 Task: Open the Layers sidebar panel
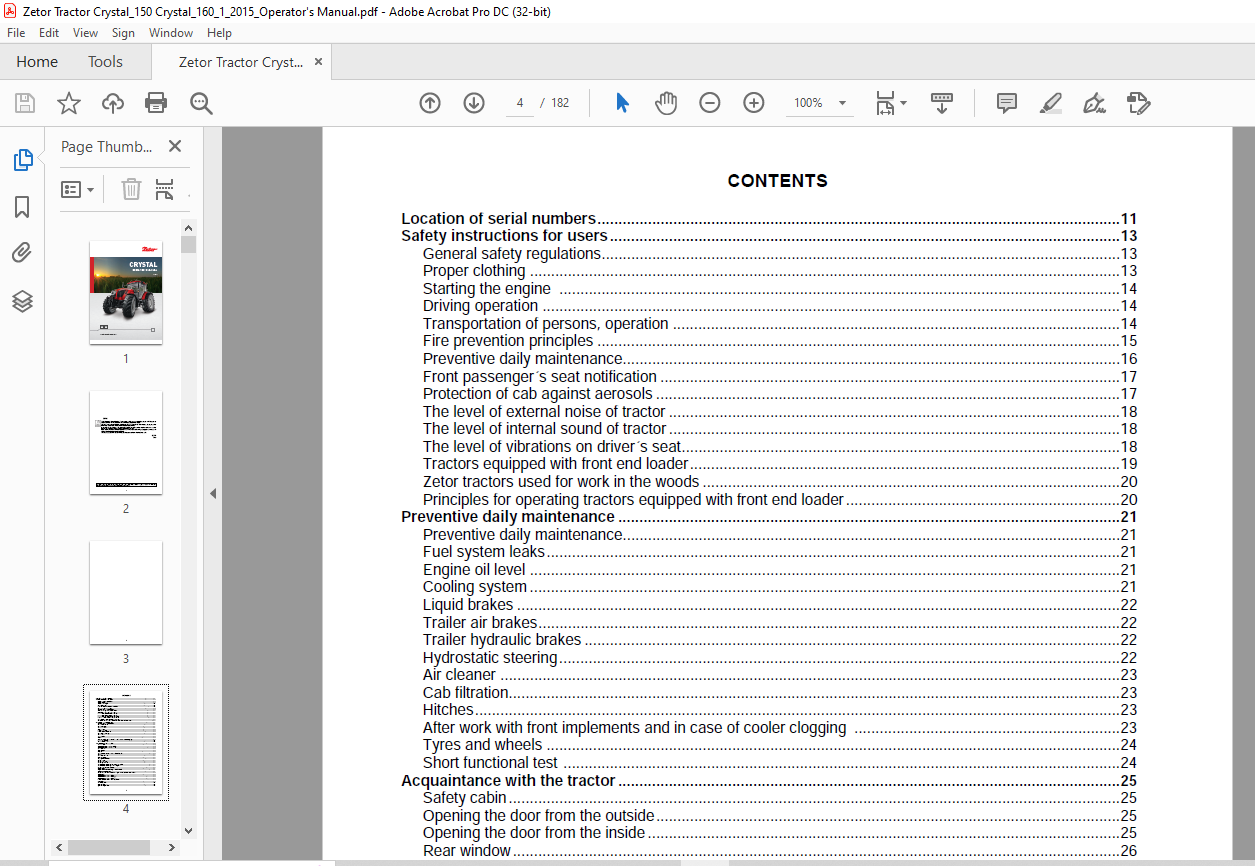coord(22,301)
